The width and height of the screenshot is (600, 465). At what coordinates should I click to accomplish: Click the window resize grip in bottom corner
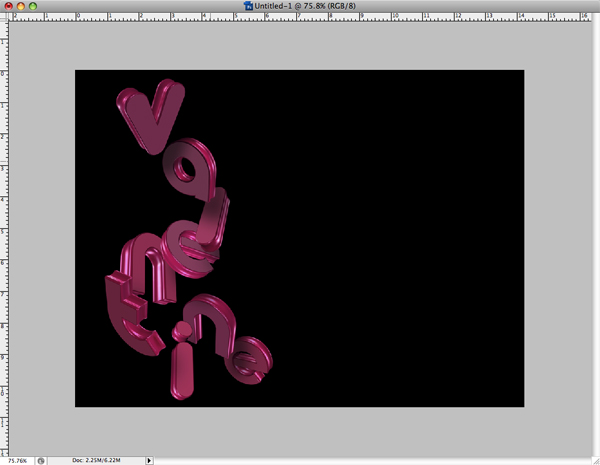pos(596,461)
